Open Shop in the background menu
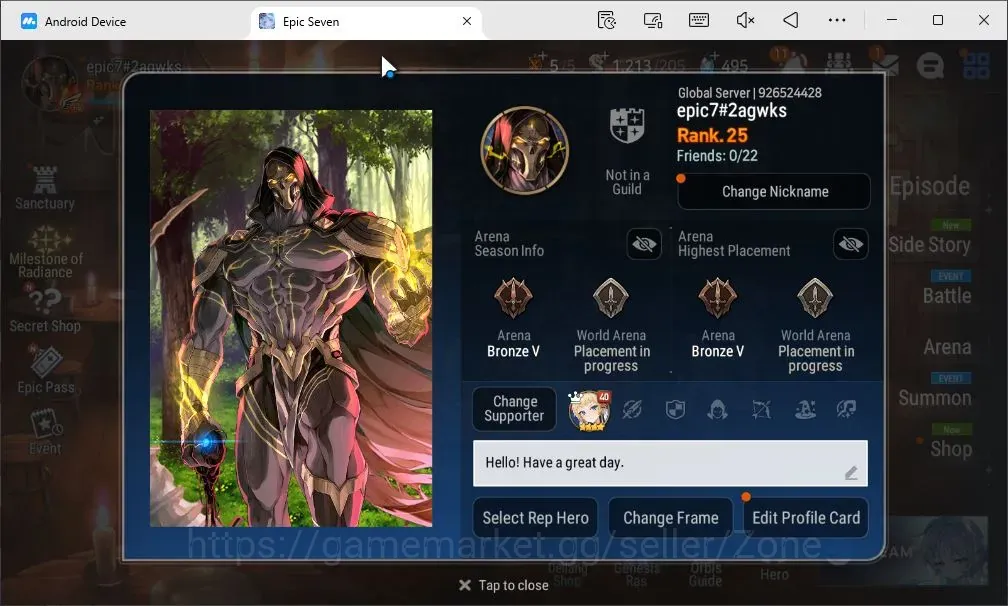1008x606 pixels. click(x=951, y=449)
